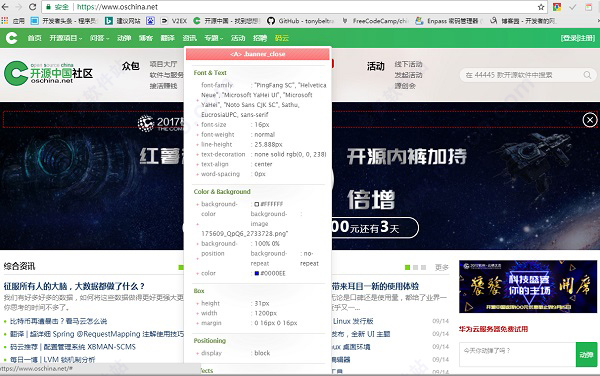The image size is (600, 376).
Task: Open 动弹 in the green navigation bar
Action: click(124, 38)
